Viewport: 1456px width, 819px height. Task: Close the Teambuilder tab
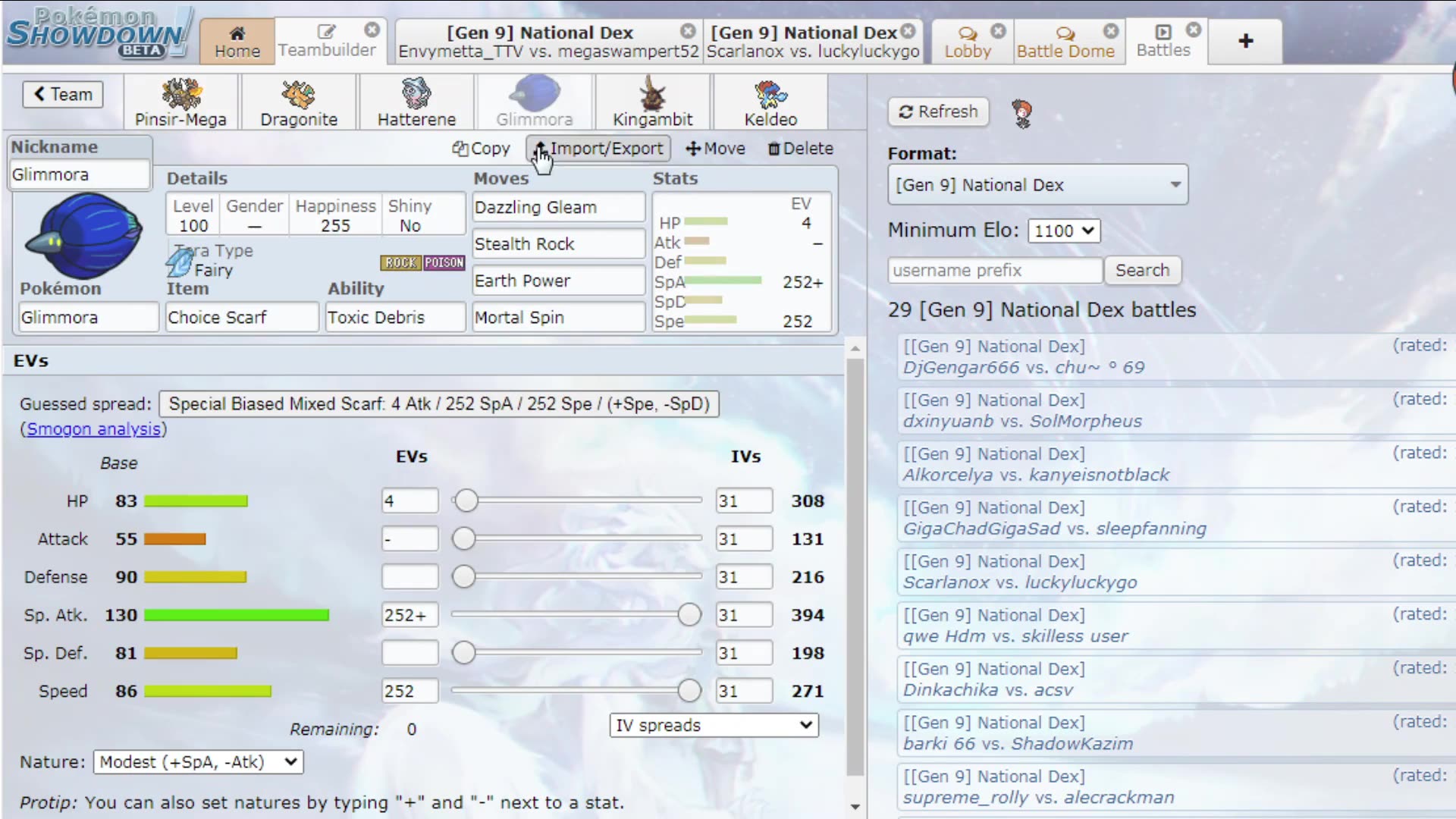372,30
